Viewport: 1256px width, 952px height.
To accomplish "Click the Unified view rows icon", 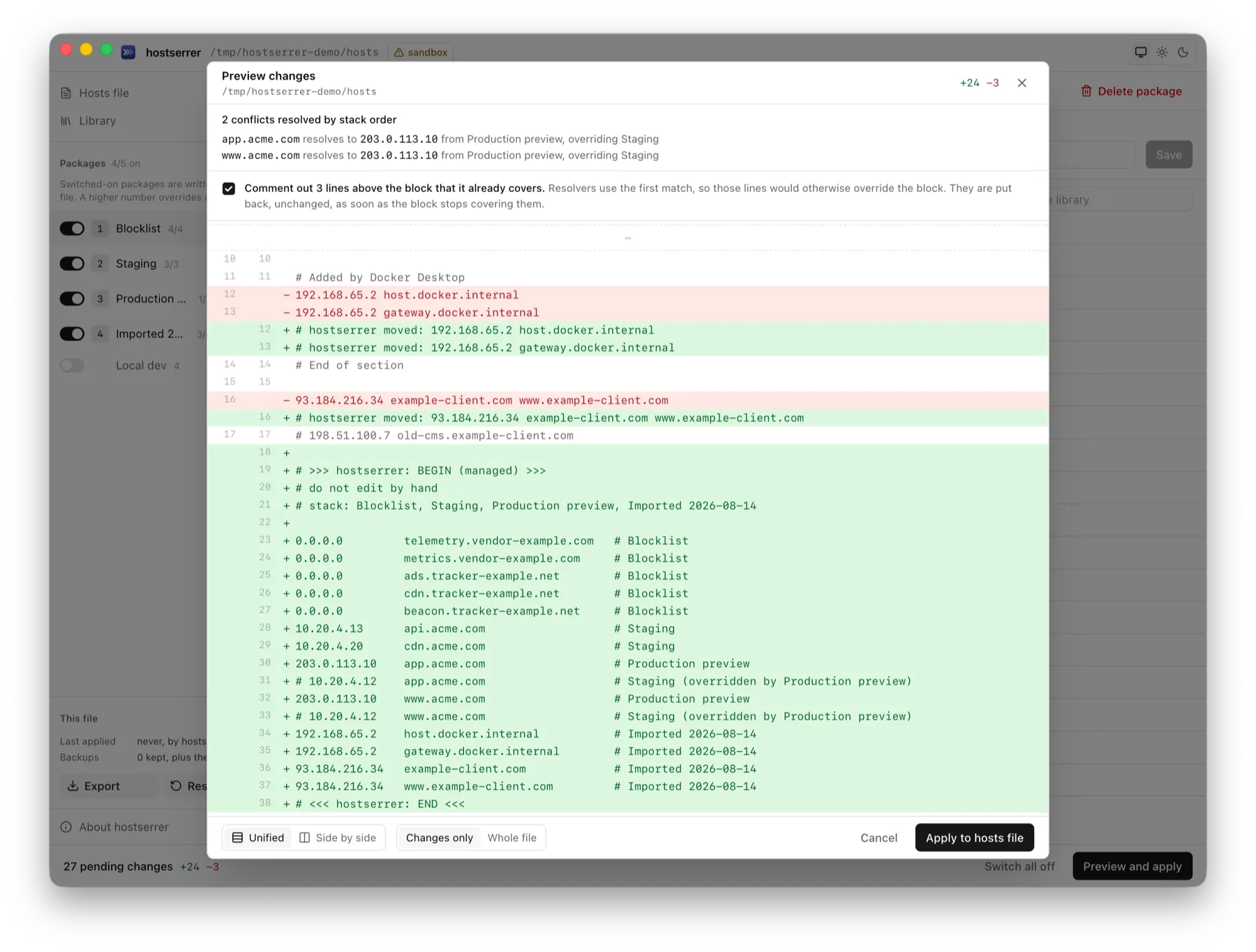I will point(237,838).
